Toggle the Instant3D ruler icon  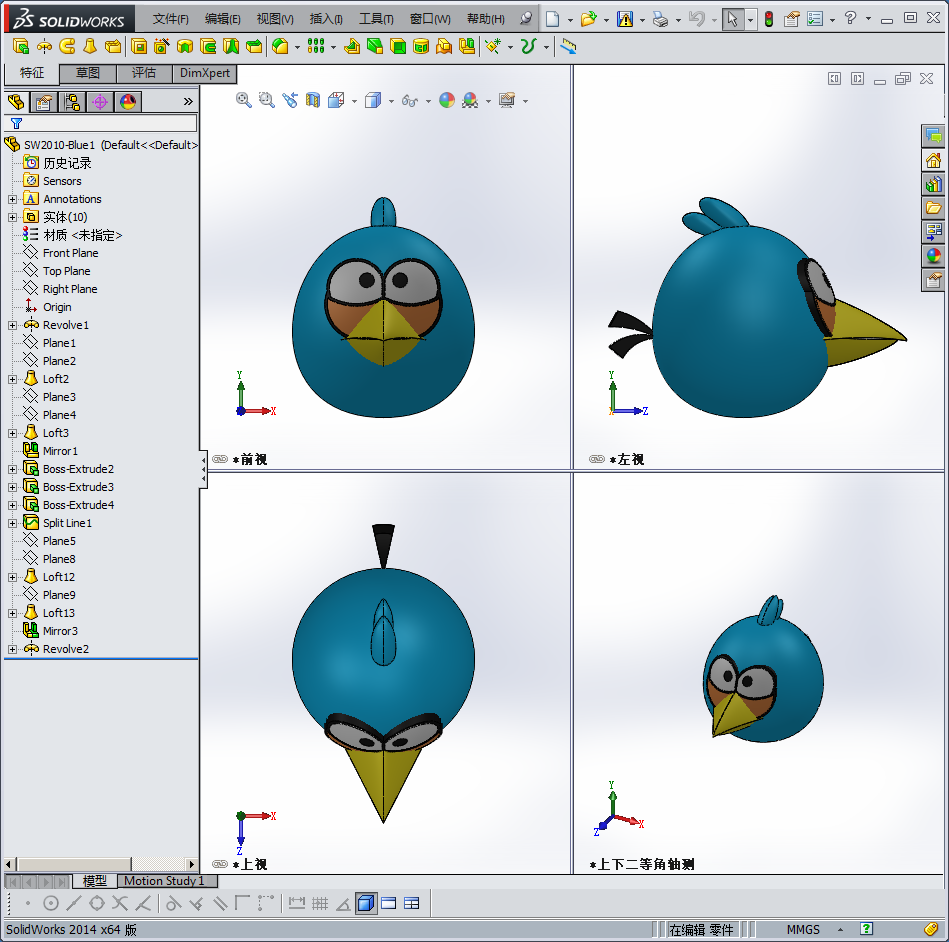(x=568, y=46)
